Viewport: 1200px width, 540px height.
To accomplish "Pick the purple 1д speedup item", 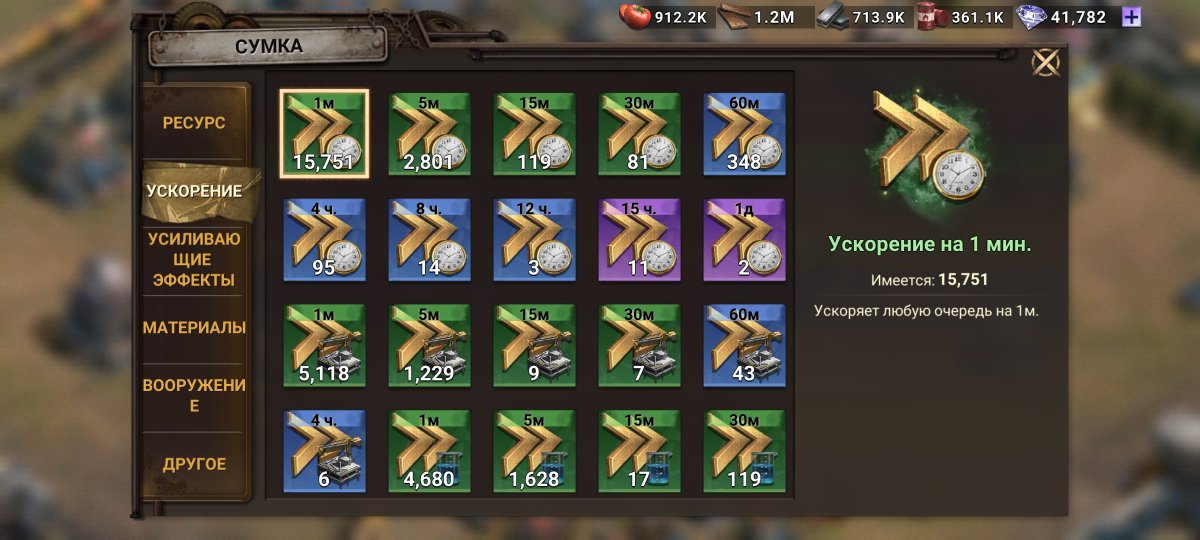I will 745,239.
